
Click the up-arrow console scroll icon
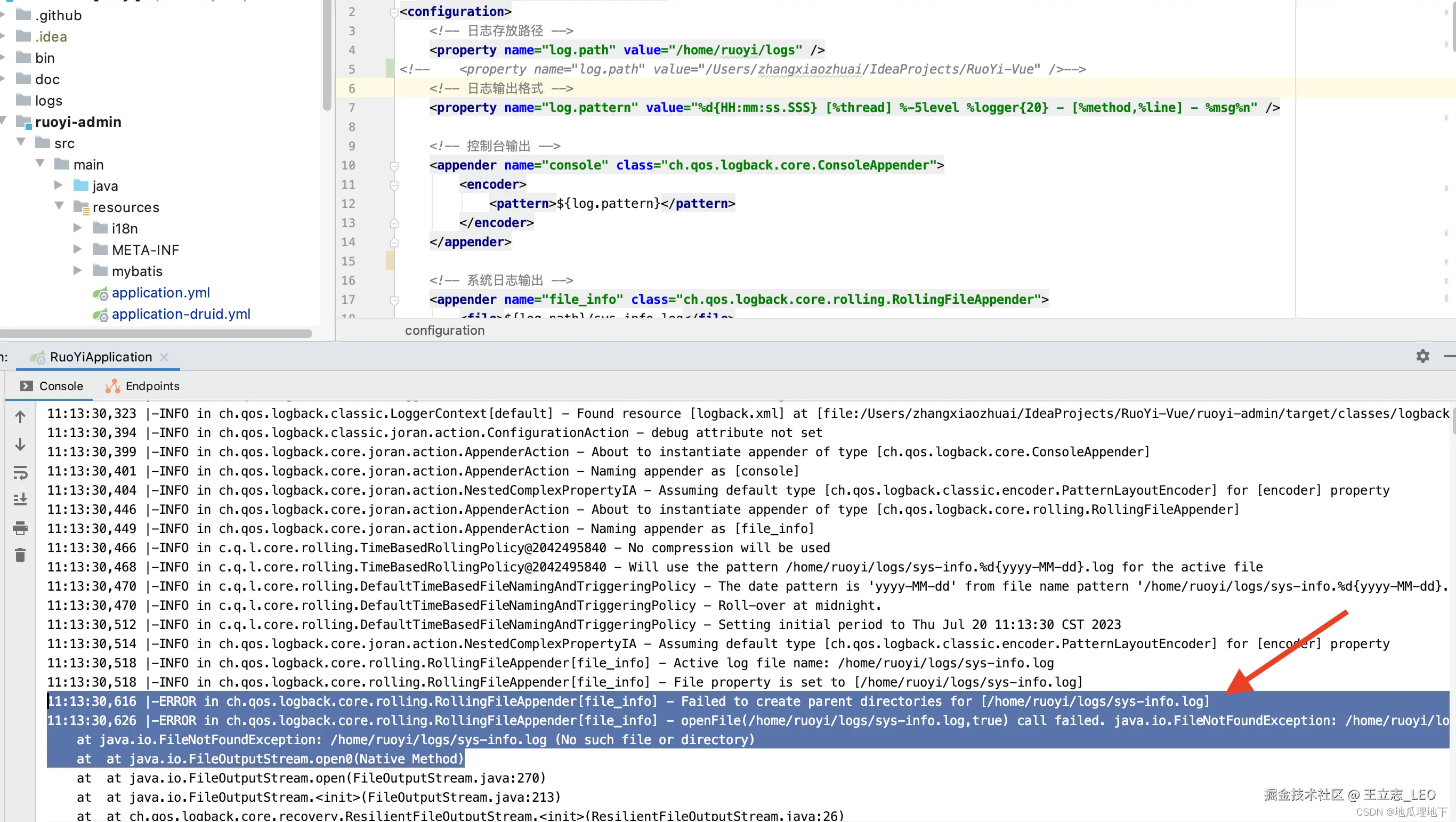coord(20,417)
